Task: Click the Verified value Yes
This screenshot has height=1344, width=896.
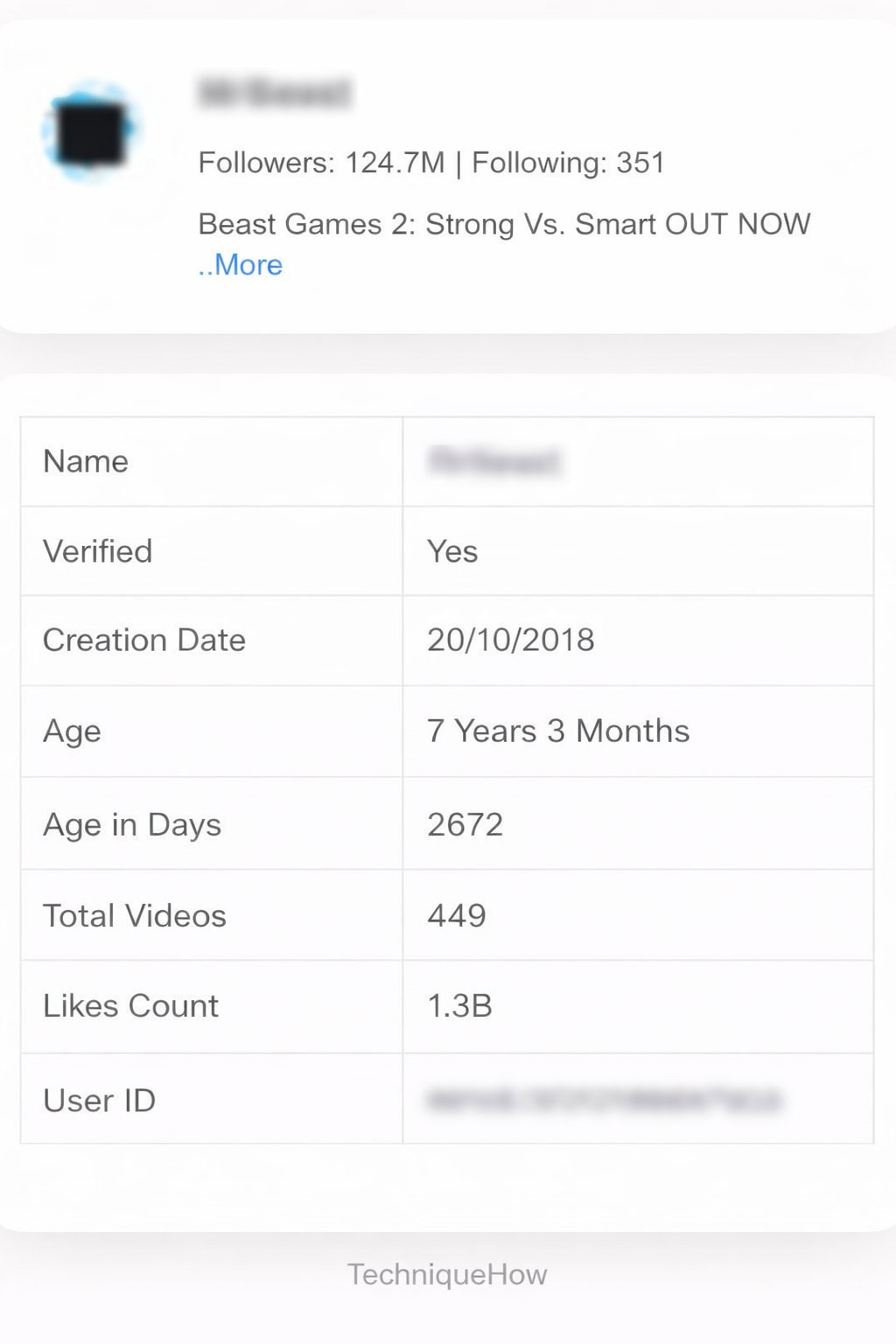Action: pos(452,551)
